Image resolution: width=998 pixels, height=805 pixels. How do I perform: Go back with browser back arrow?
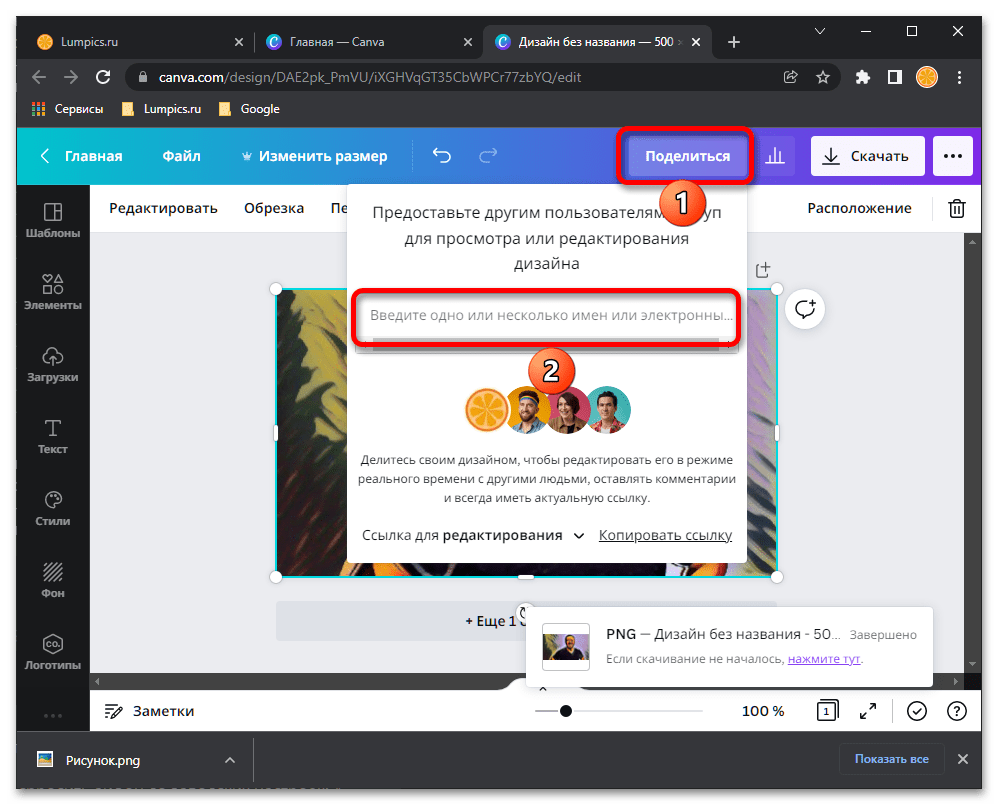(39, 78)
